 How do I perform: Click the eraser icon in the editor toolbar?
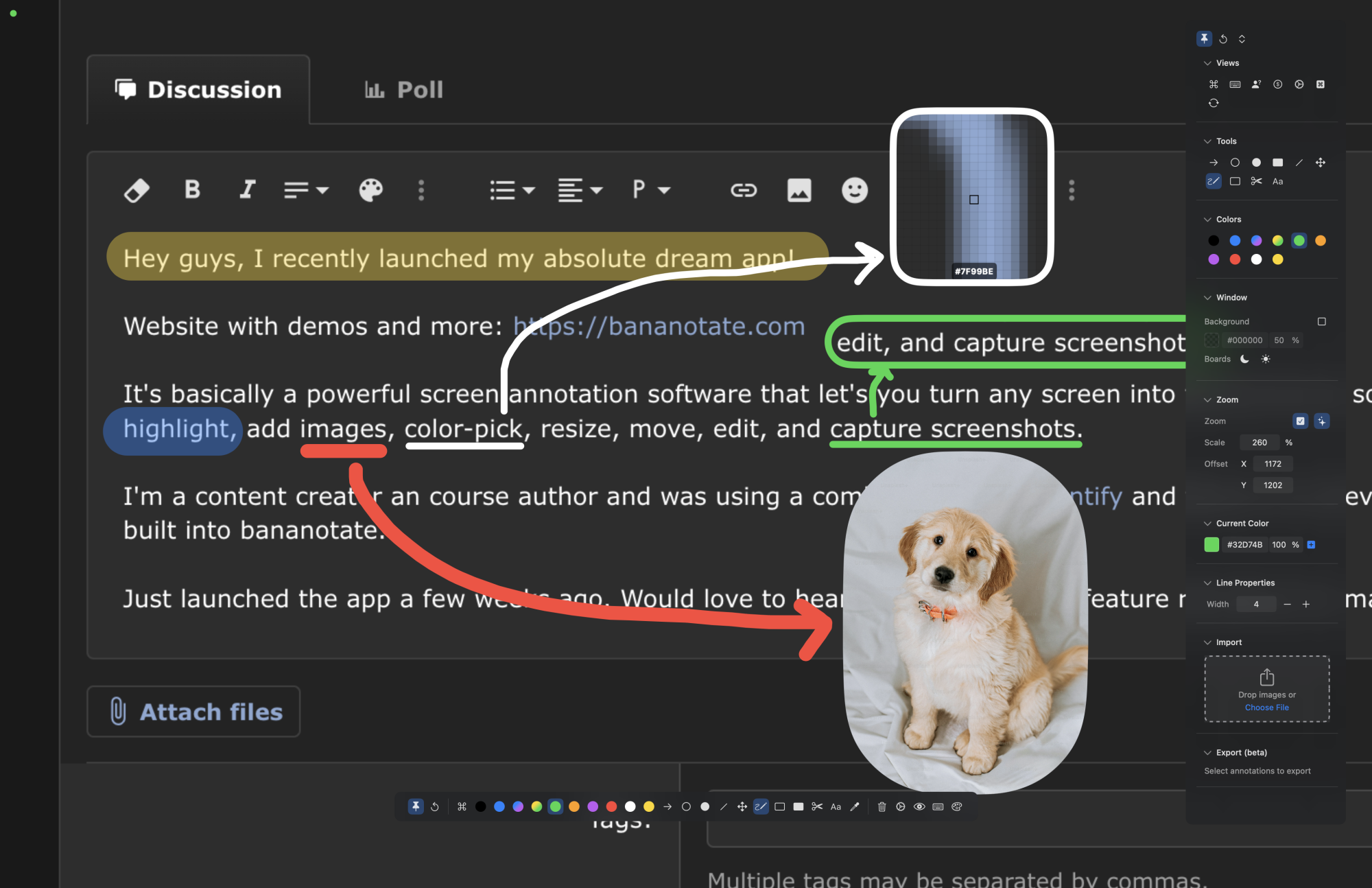pos(137,190)
